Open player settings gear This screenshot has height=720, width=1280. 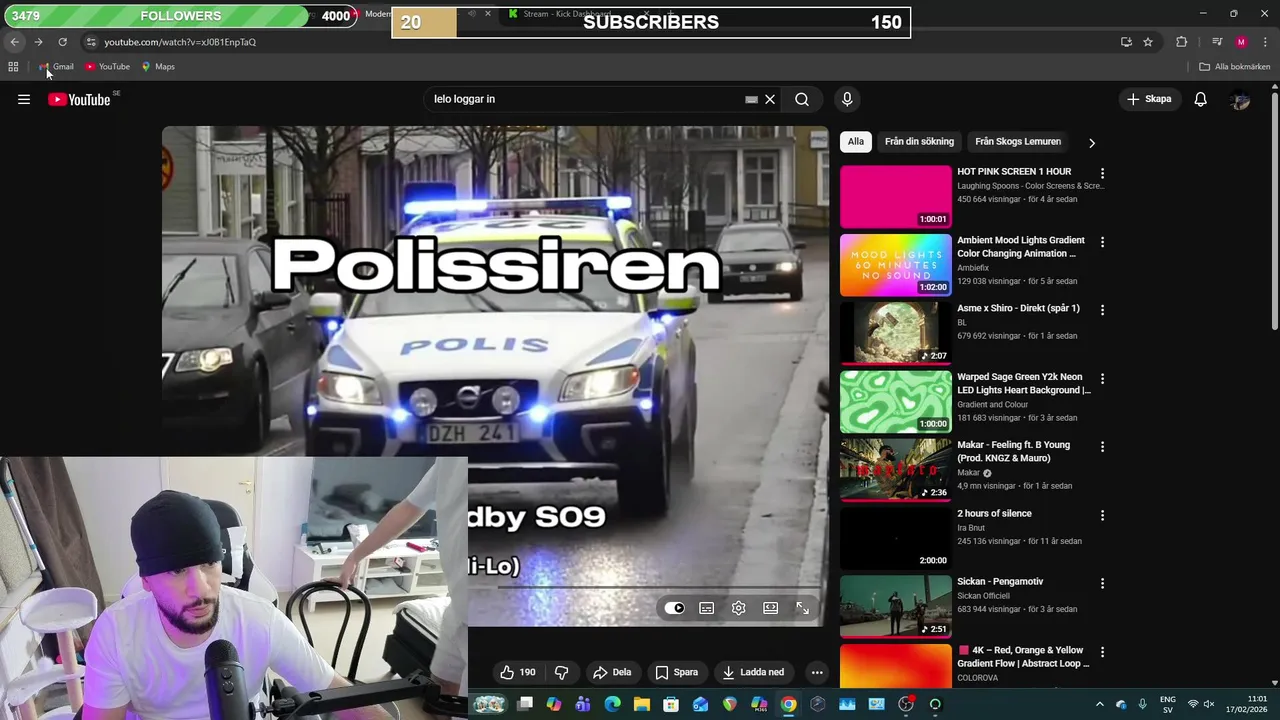click(x=739, y=608)
